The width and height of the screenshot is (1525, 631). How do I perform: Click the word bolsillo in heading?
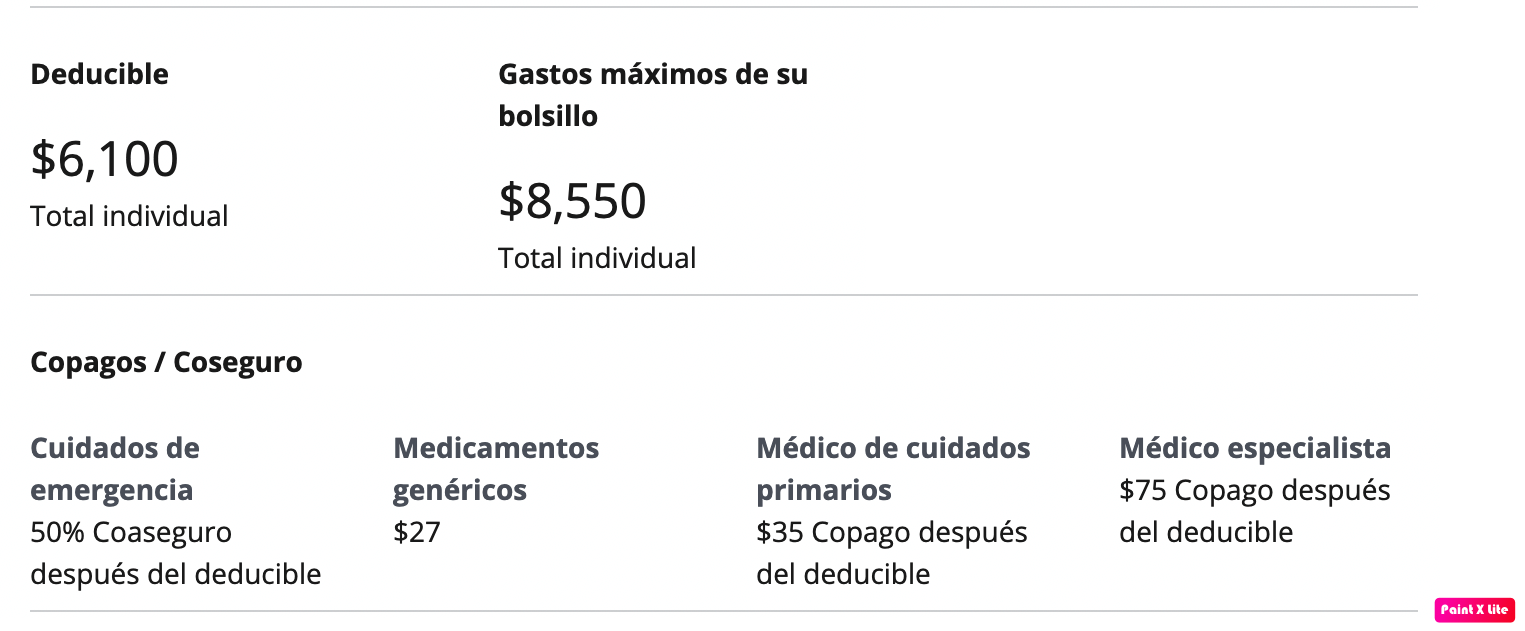548,116
